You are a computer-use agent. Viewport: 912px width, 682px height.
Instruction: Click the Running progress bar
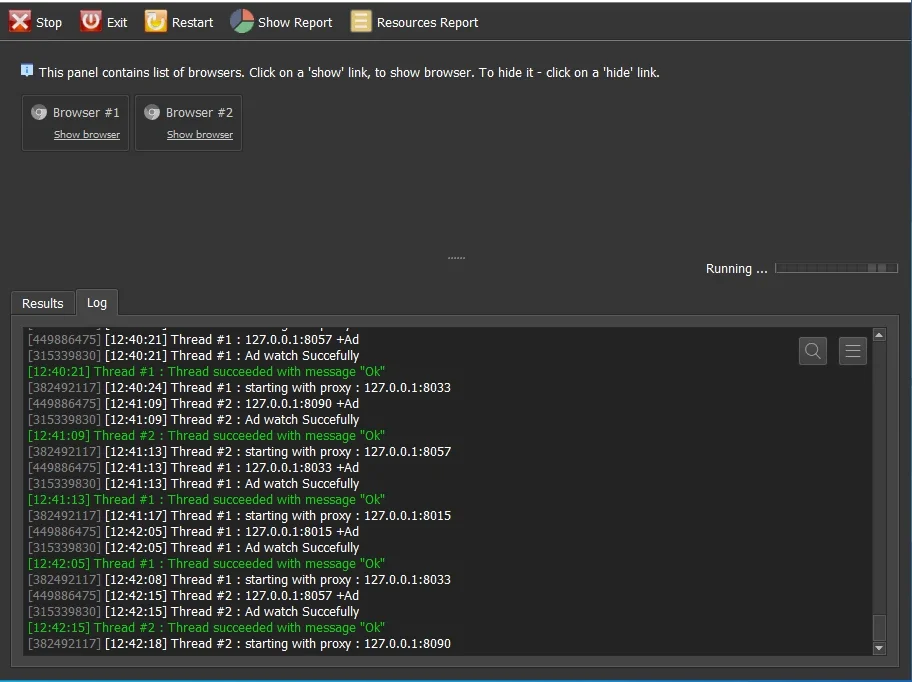point(836,268)
